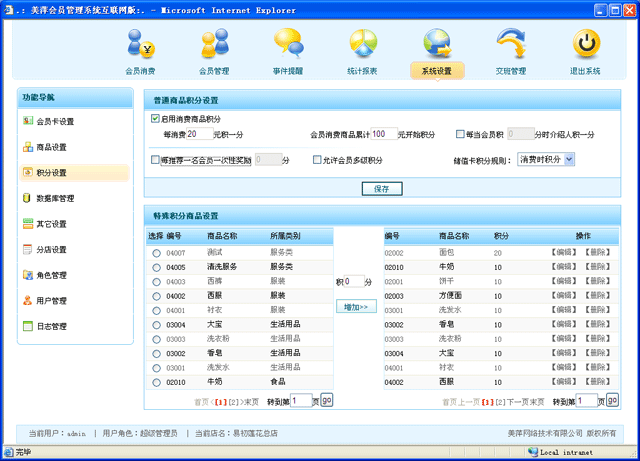
Task: Click the 系统设置 globe icon
Action: pyautogui.click(x=437, y=43)
